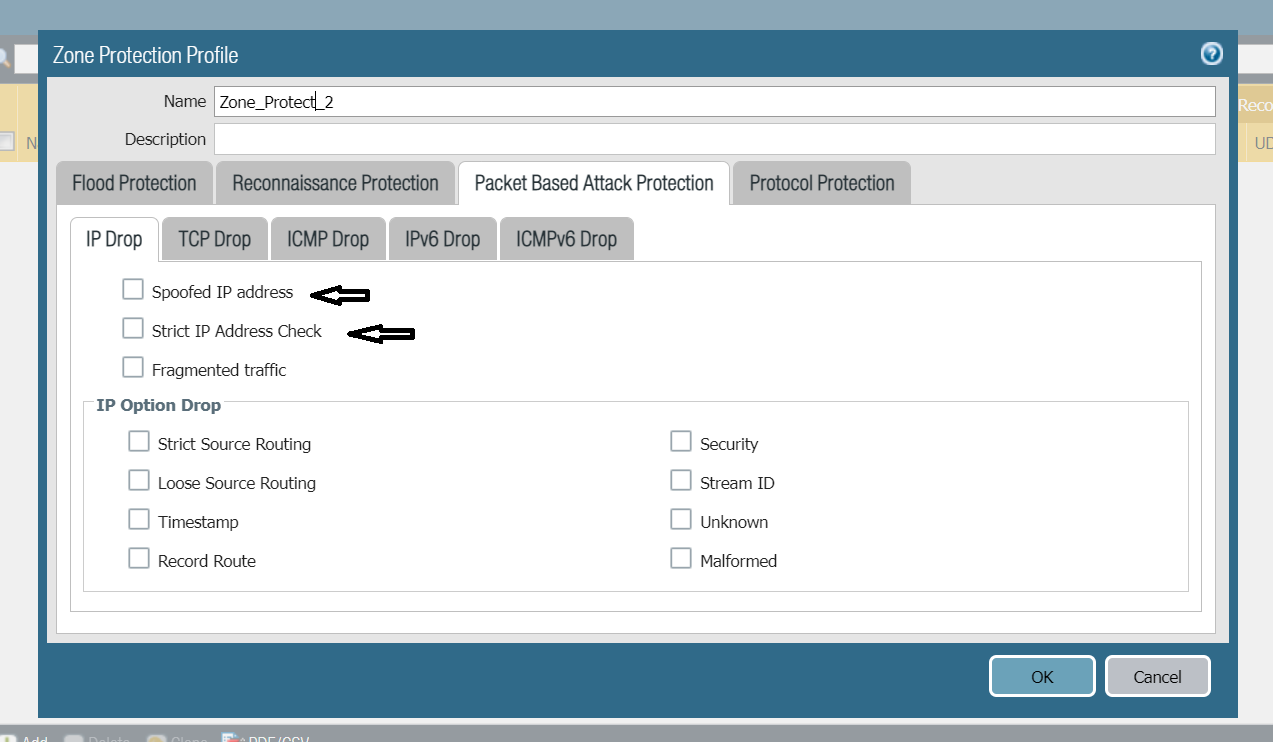This screenshot has height=742, width=1273.
Task: Open the ICMPv6 Drop tab
Action: click(x=566, y=238)
